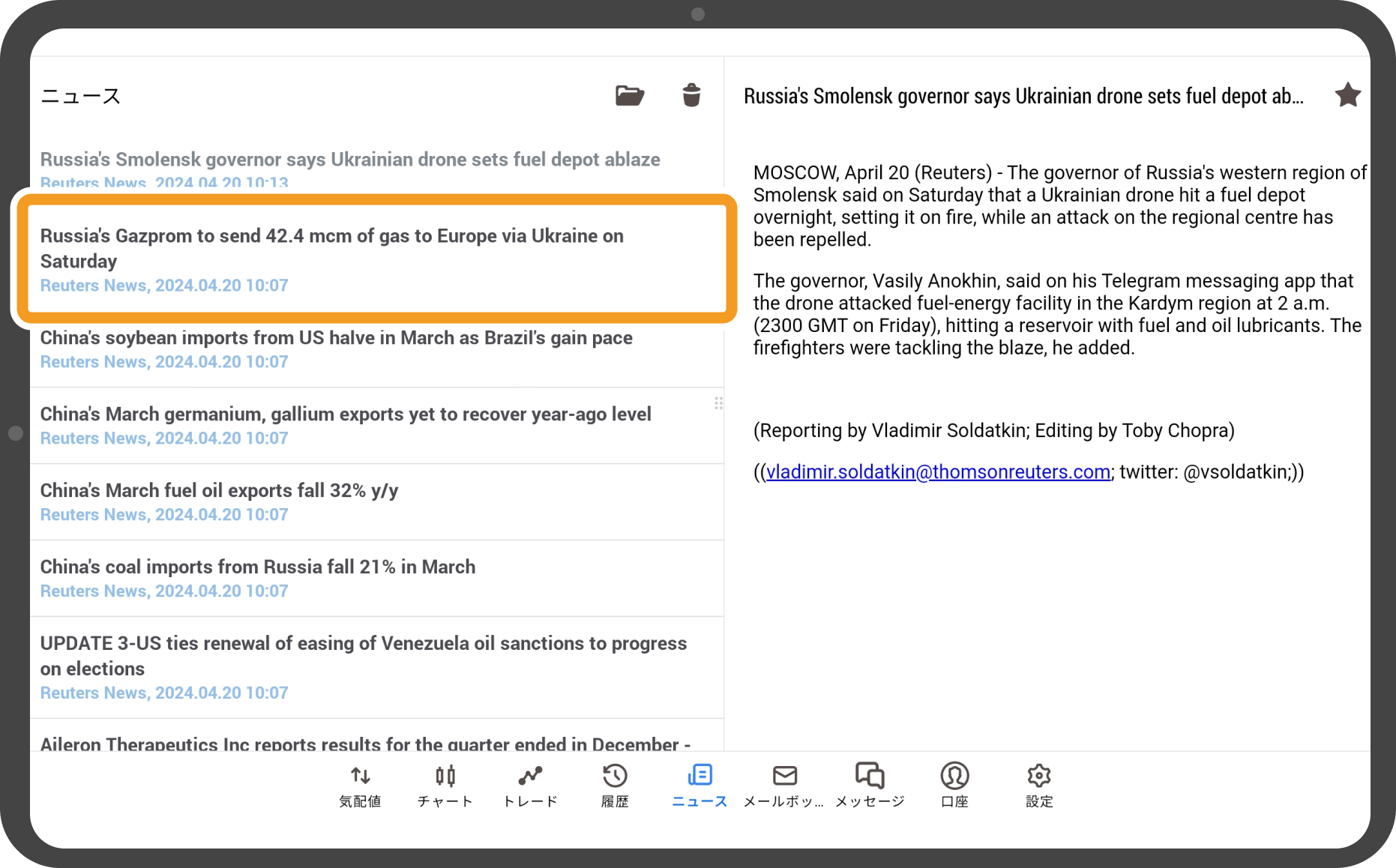The height and width of the screenshot is (868, 1396).
Task: Open the 履歴 history tab
Action: (x=615, y=786)
